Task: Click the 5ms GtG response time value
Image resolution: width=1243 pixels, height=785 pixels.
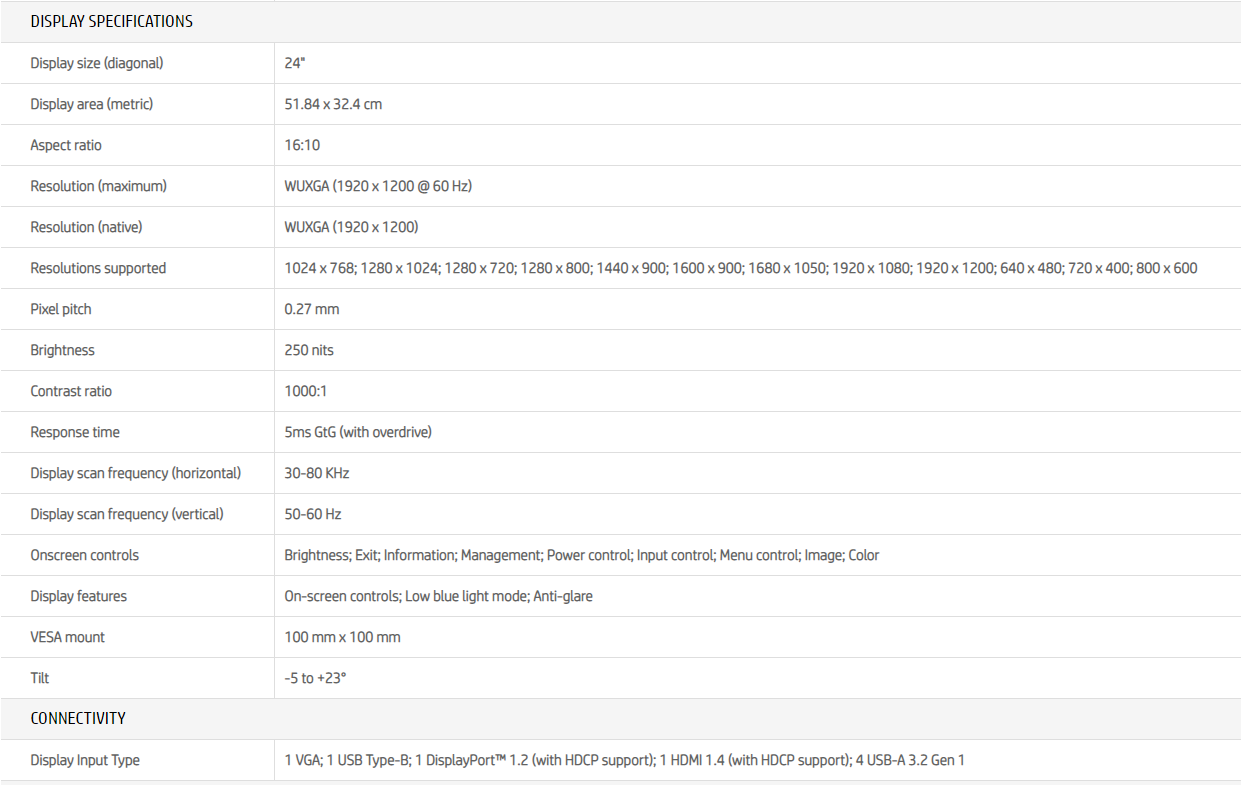Action: (358, 432)
